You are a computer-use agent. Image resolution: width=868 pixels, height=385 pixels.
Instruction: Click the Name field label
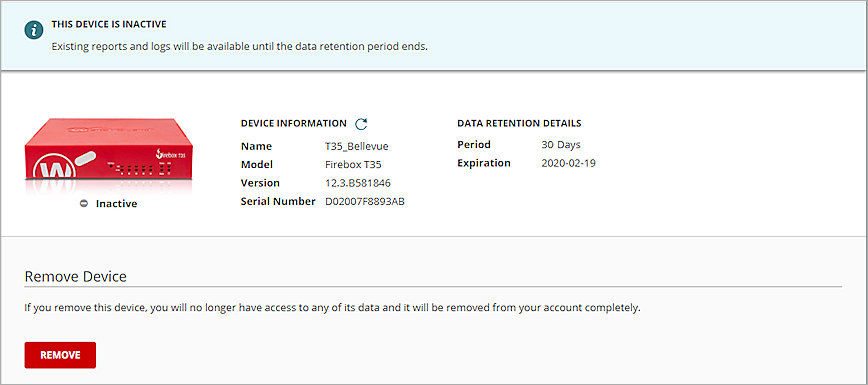point(256,146)
